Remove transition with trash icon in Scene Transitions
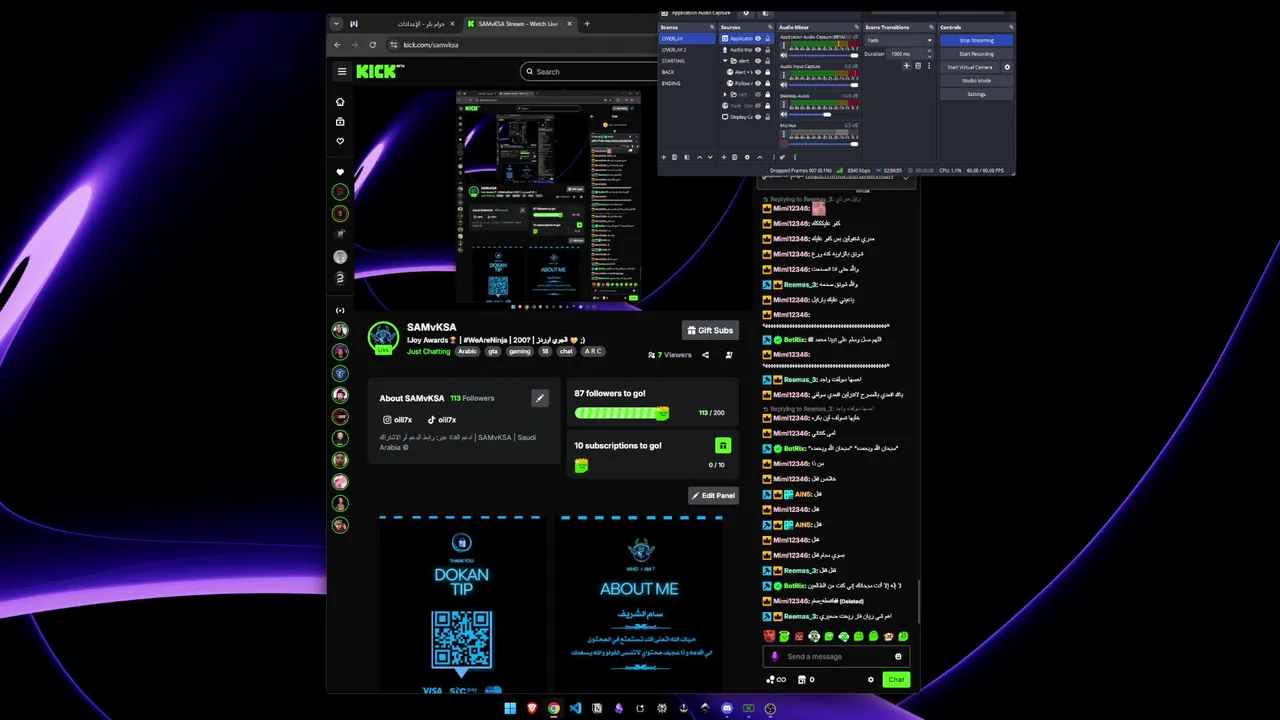 click(x=918, y=66)
